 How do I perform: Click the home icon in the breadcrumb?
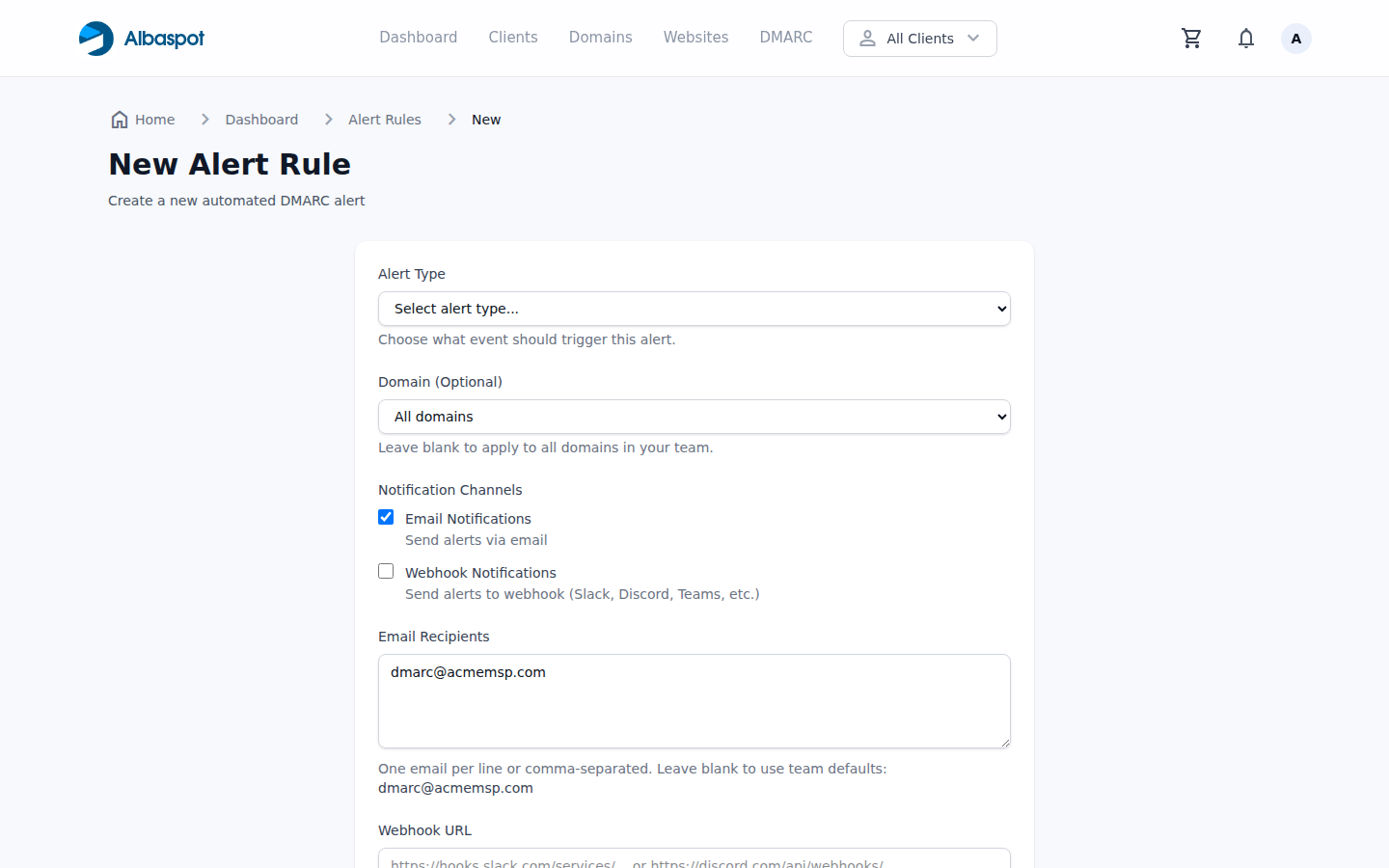click(118, 119)
